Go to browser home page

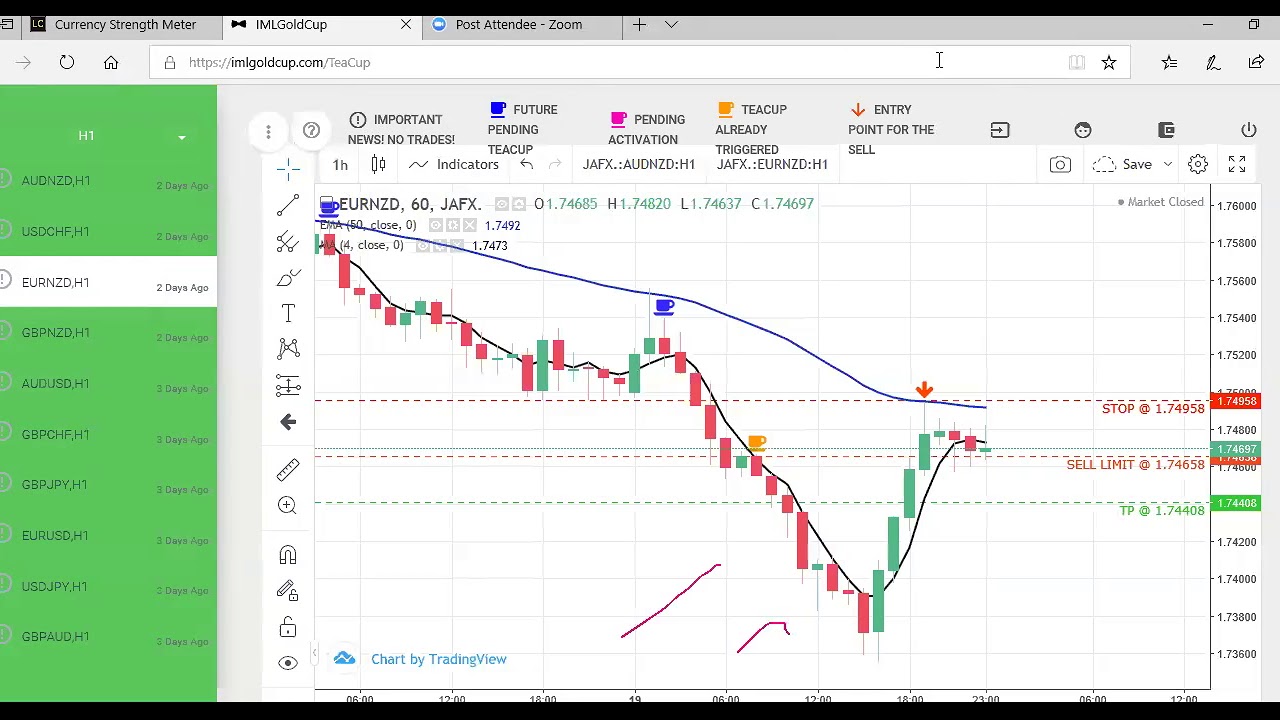click(111, 62)
